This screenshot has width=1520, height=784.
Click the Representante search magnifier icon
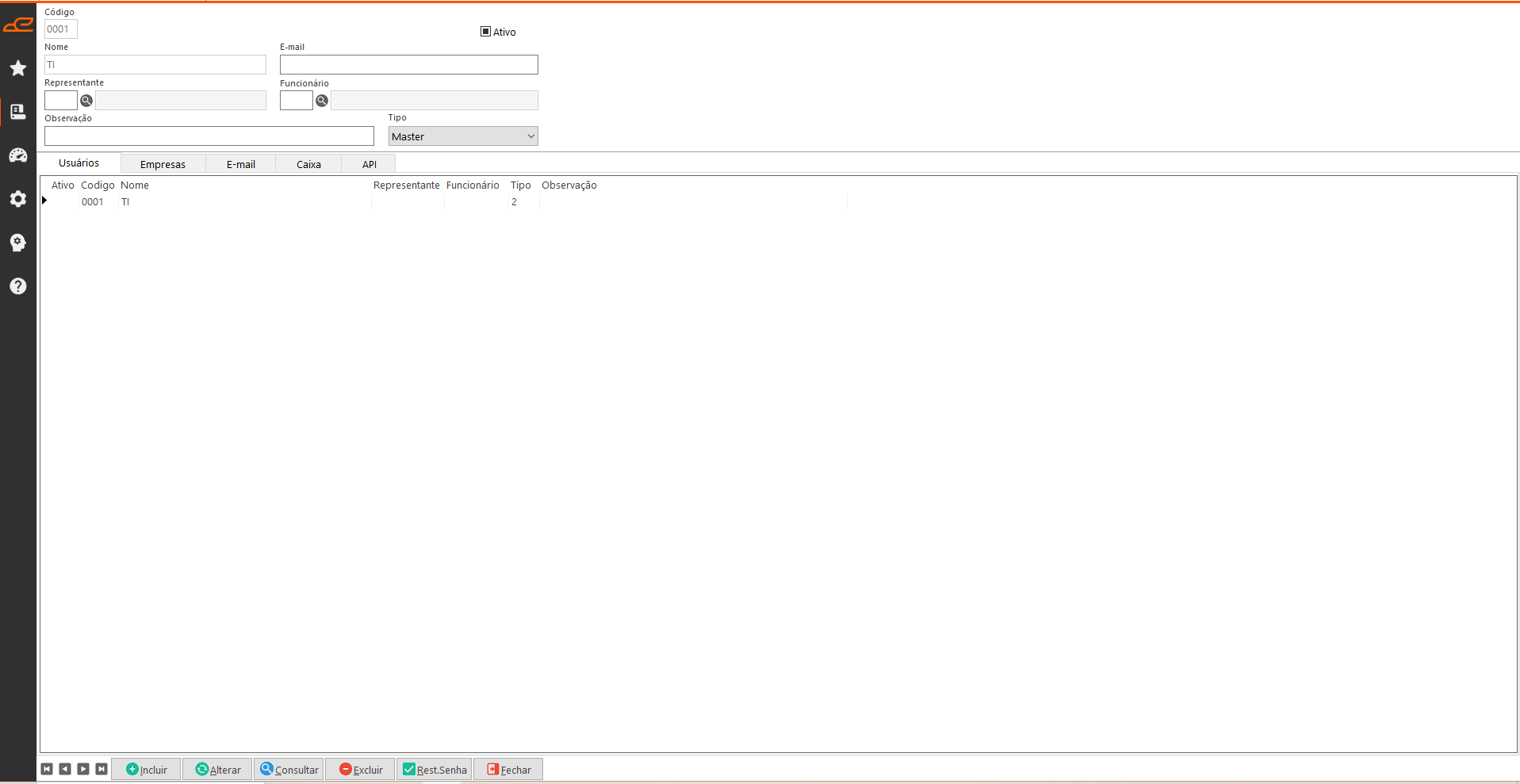pos(86,101)
